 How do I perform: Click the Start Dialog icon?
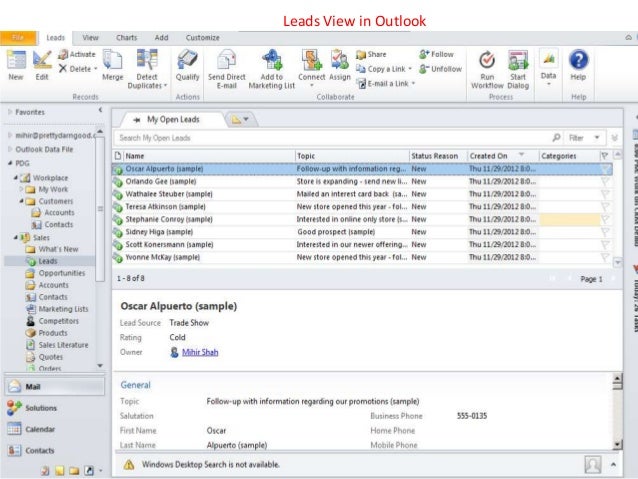tap(518, 60)
